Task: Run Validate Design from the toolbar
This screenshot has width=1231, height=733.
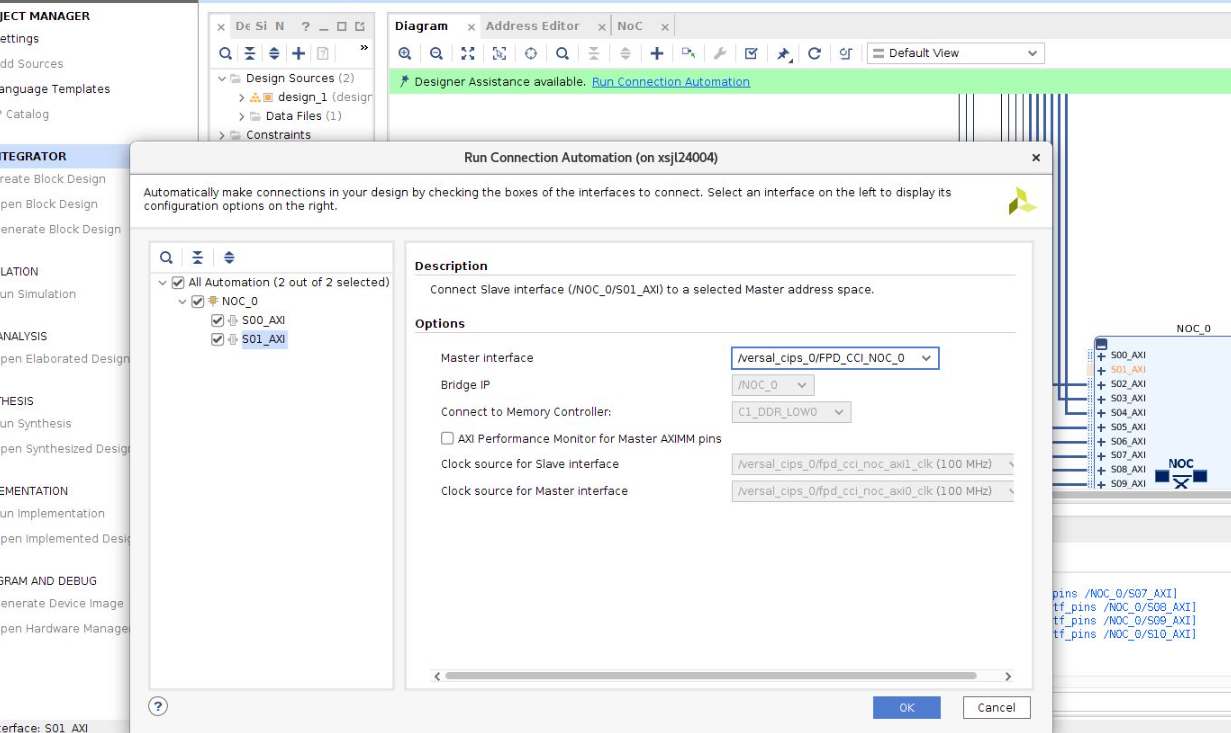Action: click(753, 53)
